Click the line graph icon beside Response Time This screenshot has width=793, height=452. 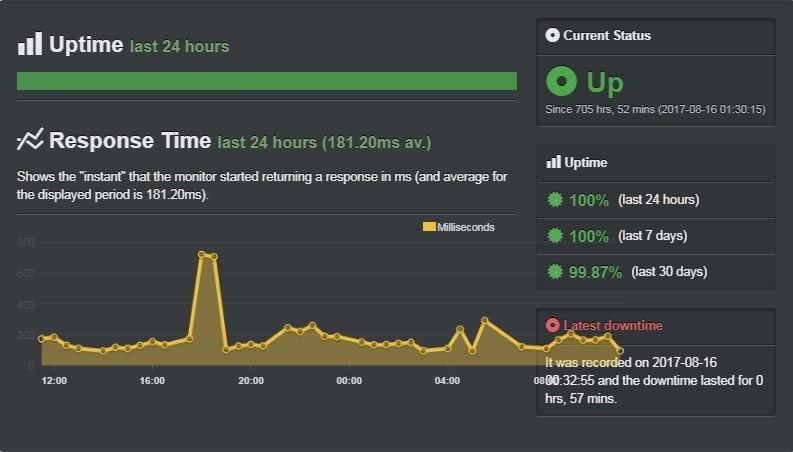30,140
